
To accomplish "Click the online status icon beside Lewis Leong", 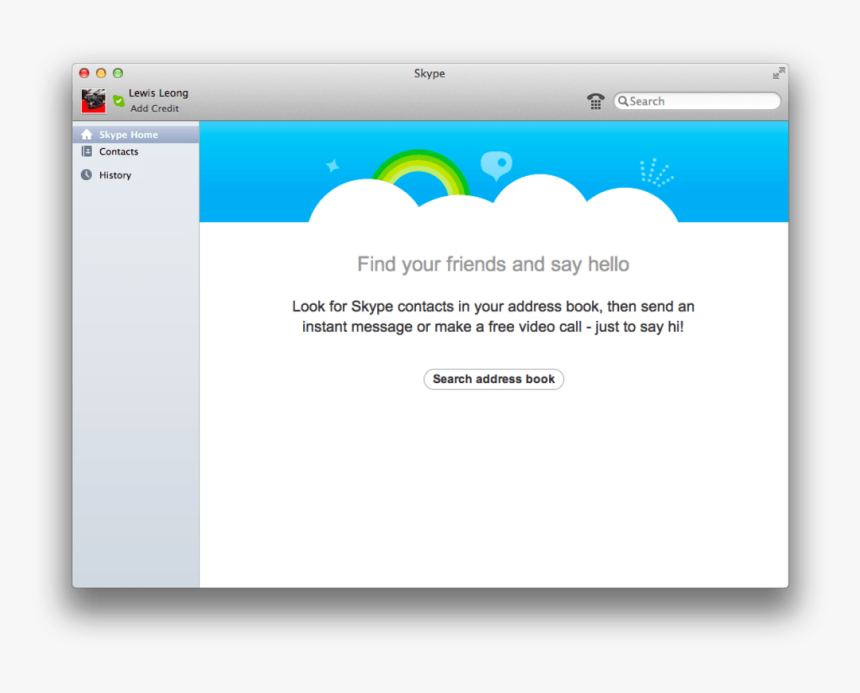I will click(x=118, y=100).
